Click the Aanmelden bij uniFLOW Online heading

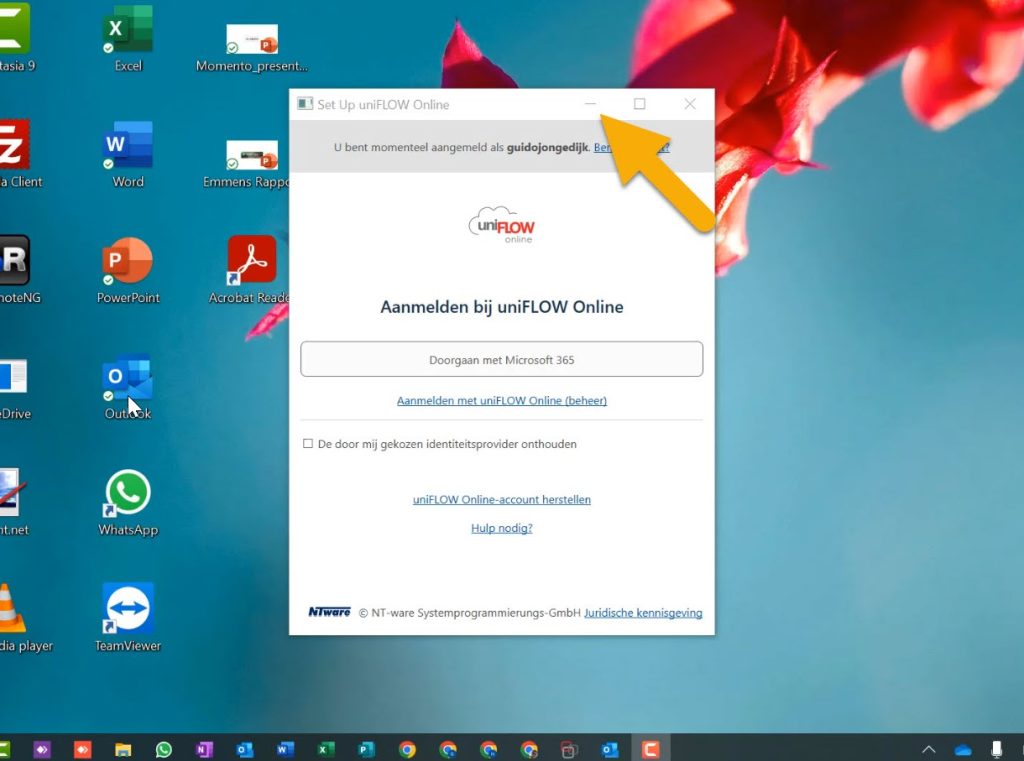tap(502, 307)
